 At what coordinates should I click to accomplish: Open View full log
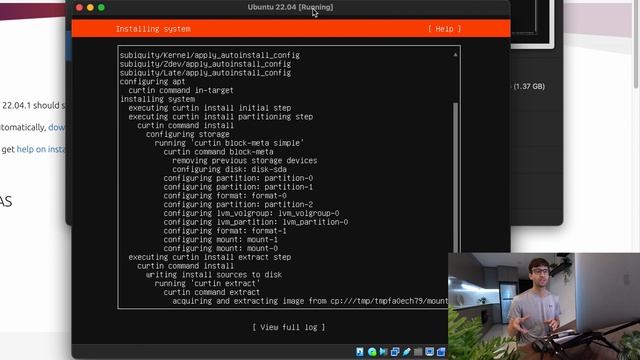(x=289, y=327)
